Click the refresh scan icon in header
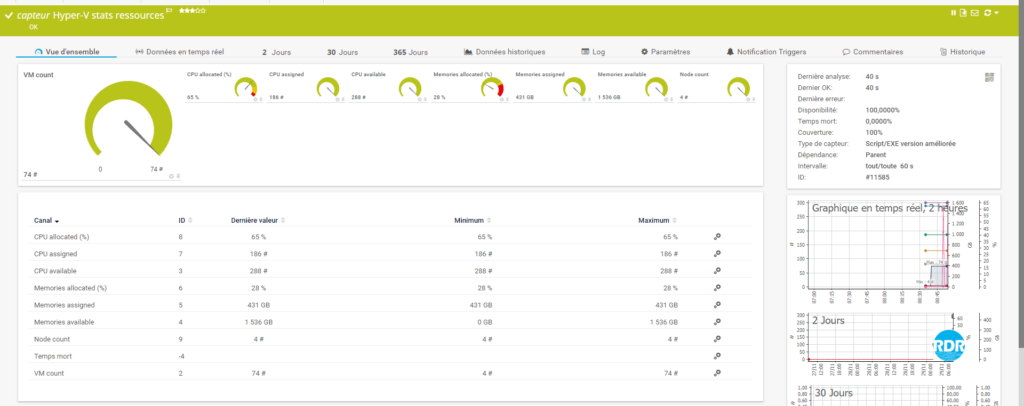The width and height of the screenshot is (1024, 406). pos(987,13)
